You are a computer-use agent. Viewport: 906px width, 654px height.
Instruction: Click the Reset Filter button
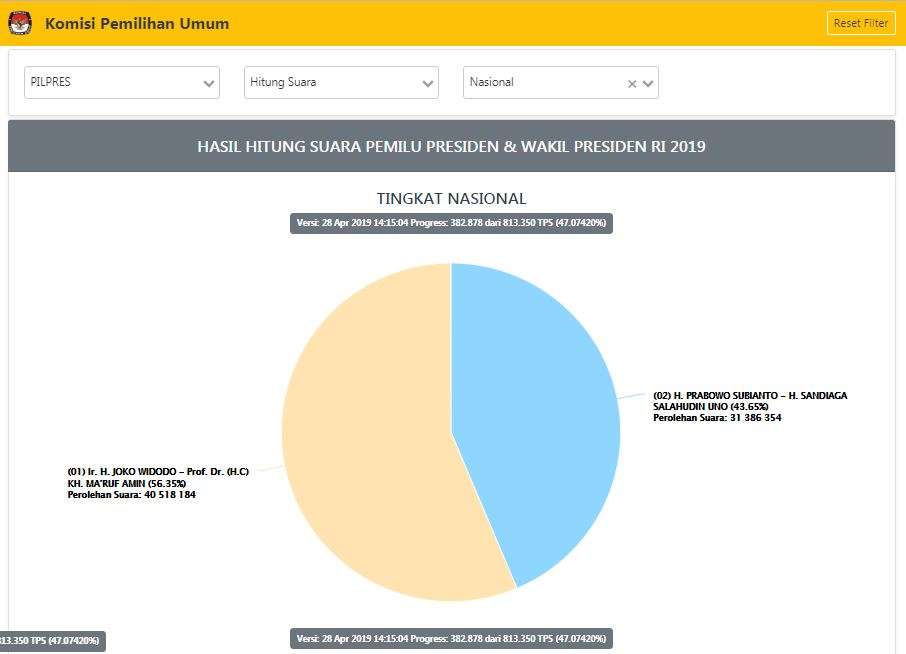tap(861, 23)
